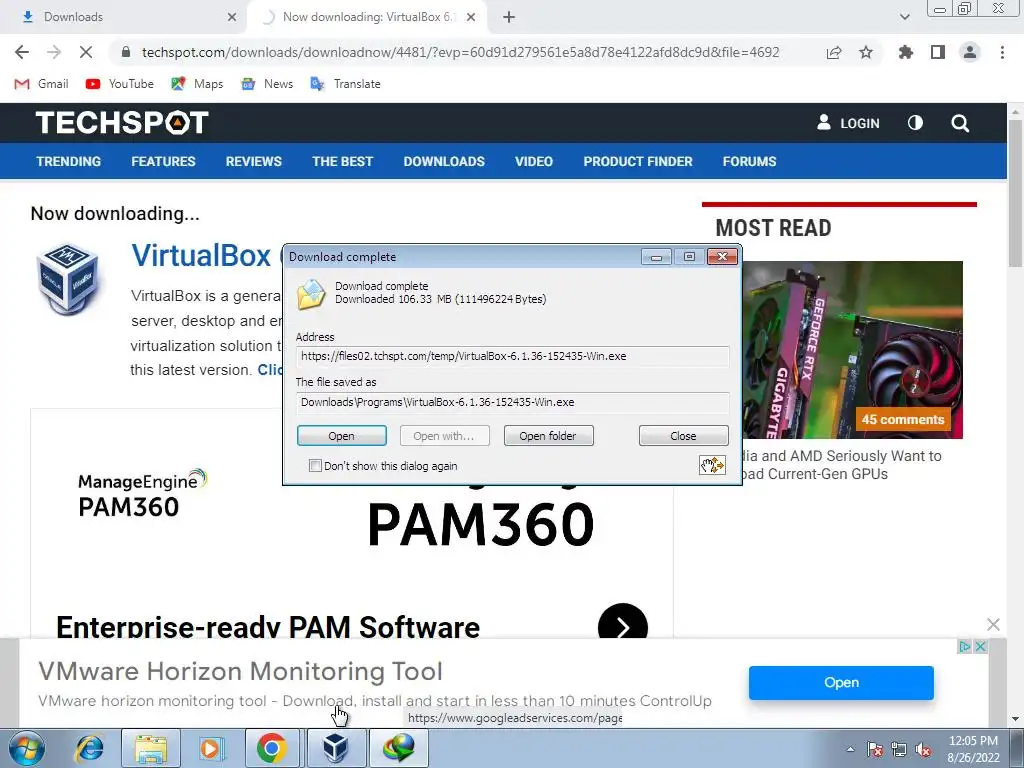Launch Internet Explorer from the taskbar
This screenshot has height=768, width=1024.
click(x=89, y=748)
